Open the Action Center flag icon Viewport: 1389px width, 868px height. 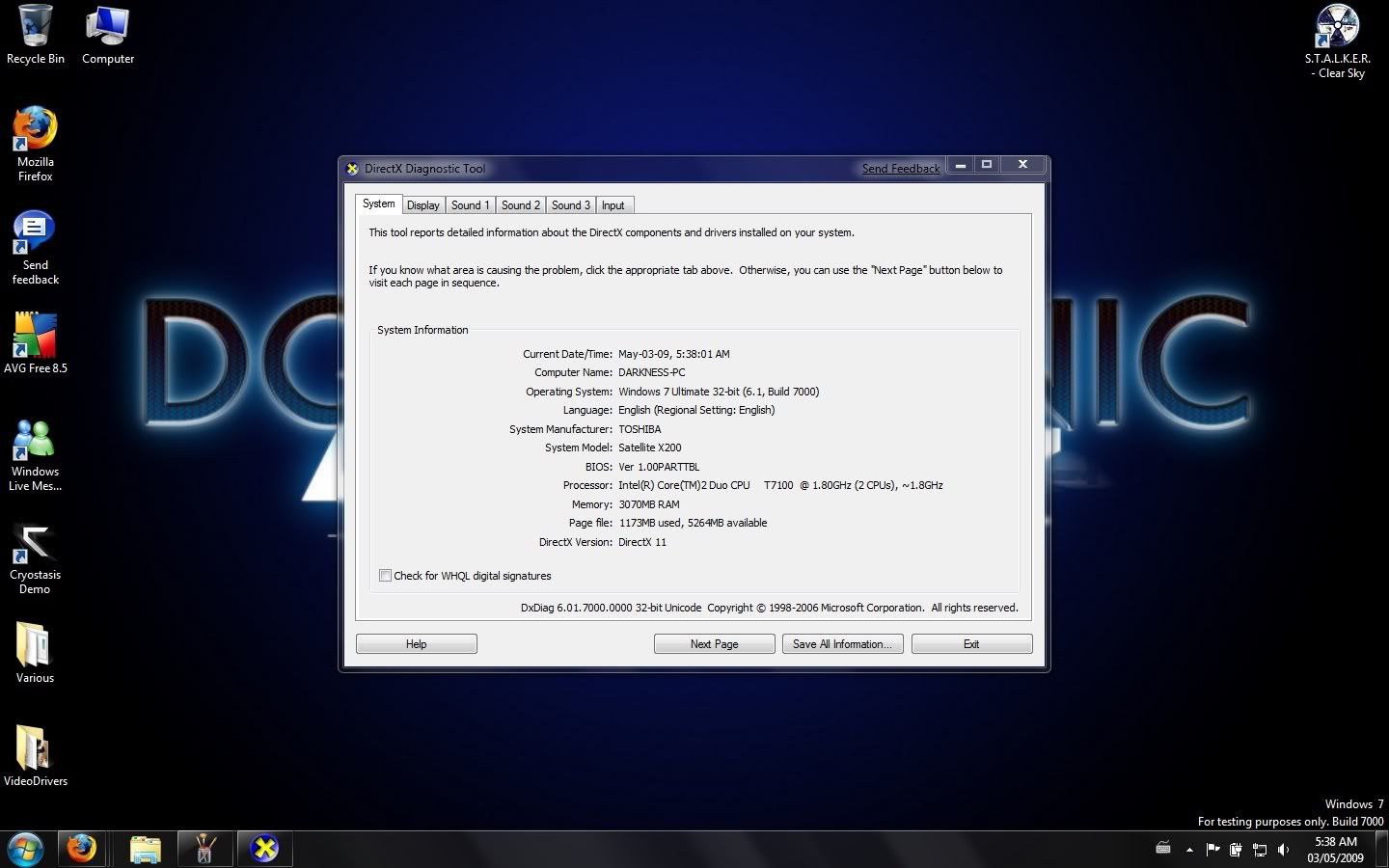(1213, 849)
